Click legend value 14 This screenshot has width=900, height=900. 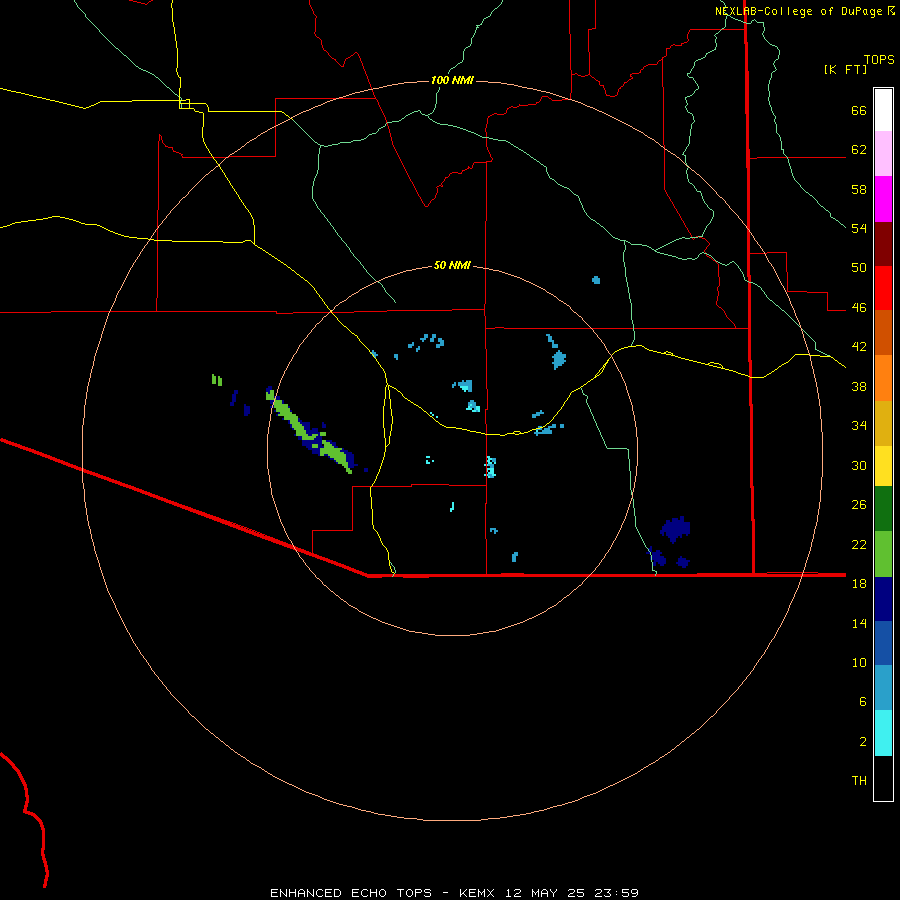click(859, 623)
